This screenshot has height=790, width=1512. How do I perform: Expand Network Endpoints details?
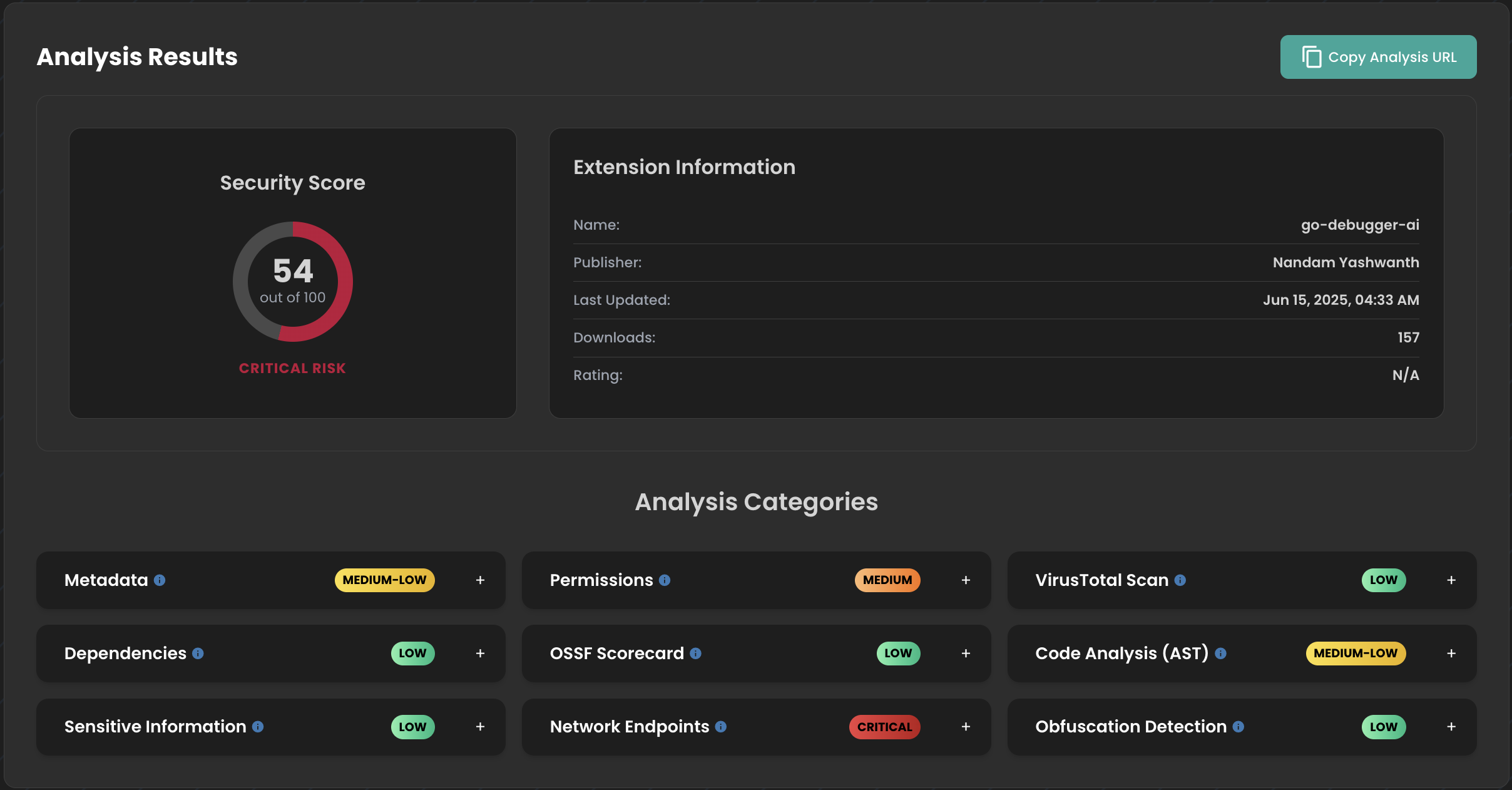(x=966, y=727)
